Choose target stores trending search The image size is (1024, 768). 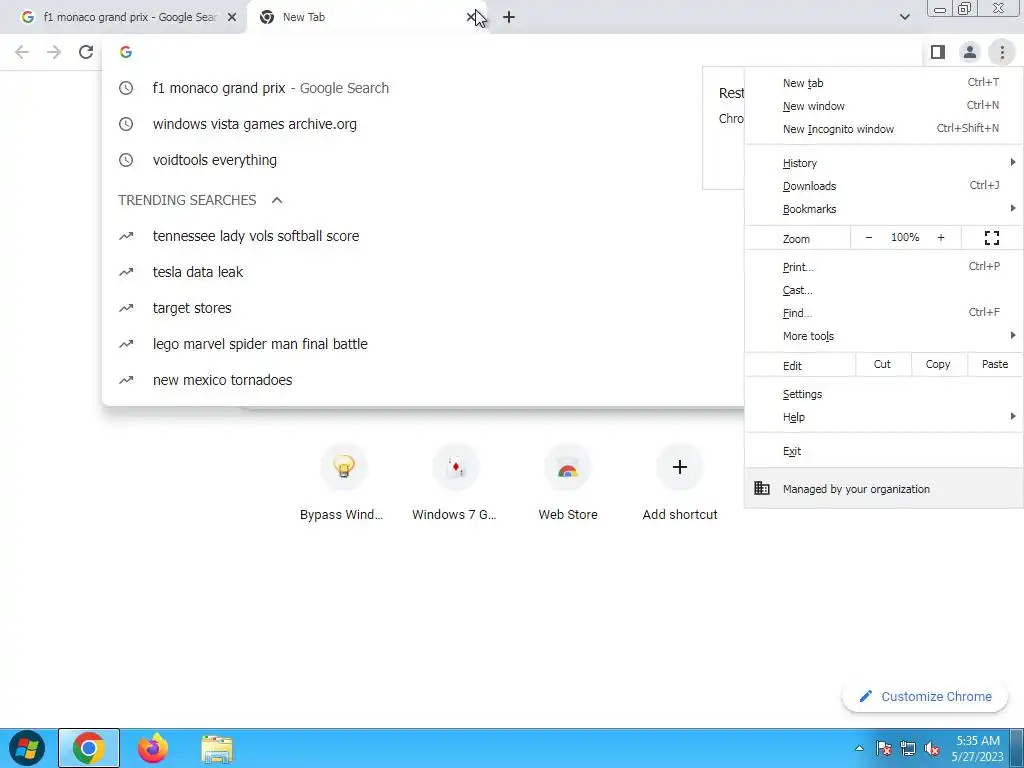423,308
